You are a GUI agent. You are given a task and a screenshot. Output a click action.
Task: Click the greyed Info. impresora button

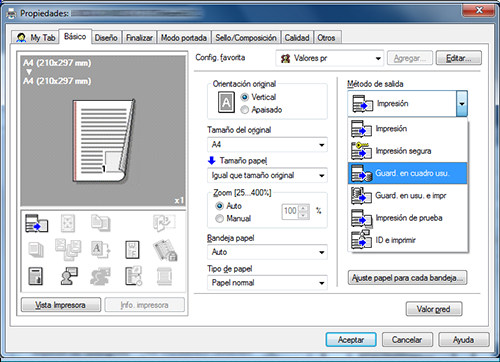pos(144,305)
